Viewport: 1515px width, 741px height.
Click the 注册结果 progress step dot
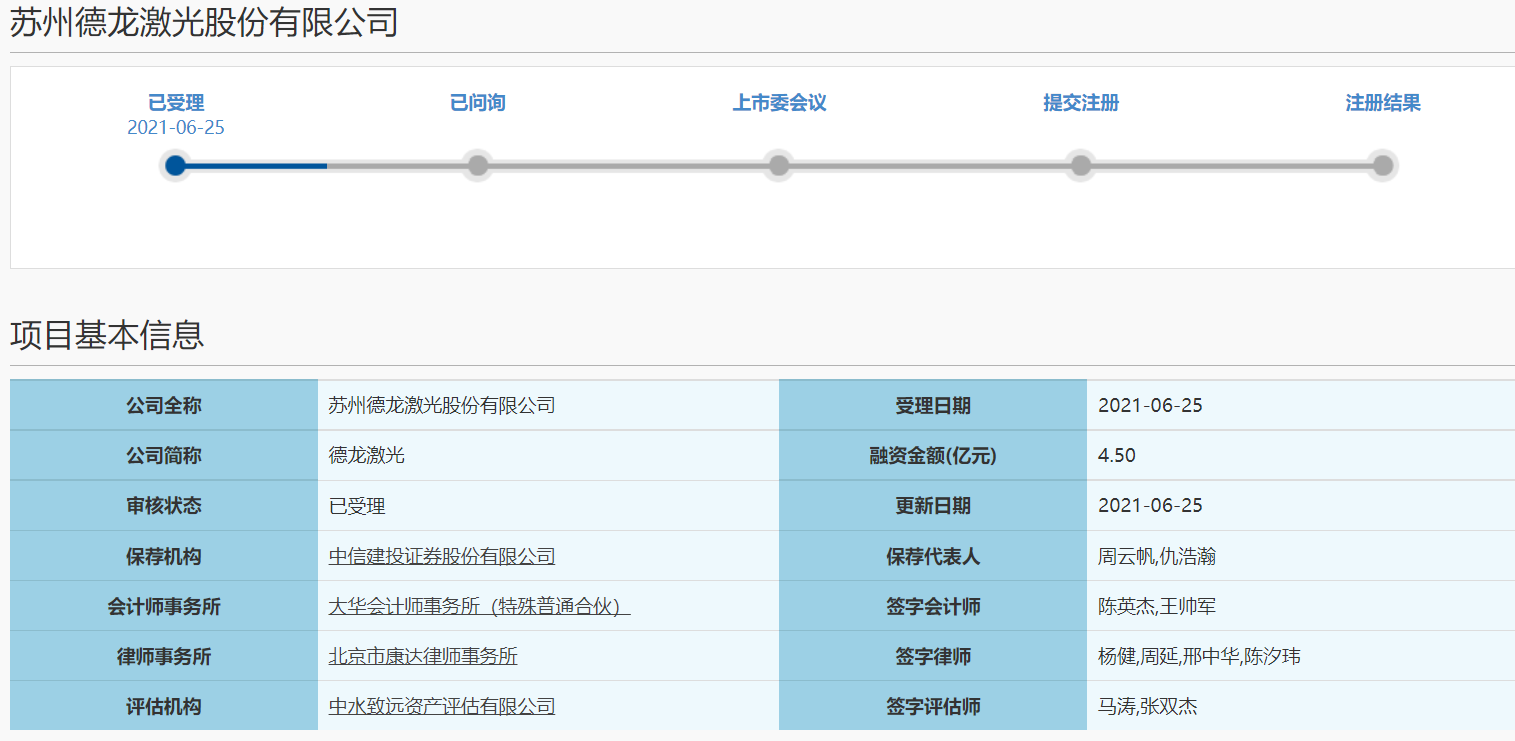click(x=1382, y=165)
